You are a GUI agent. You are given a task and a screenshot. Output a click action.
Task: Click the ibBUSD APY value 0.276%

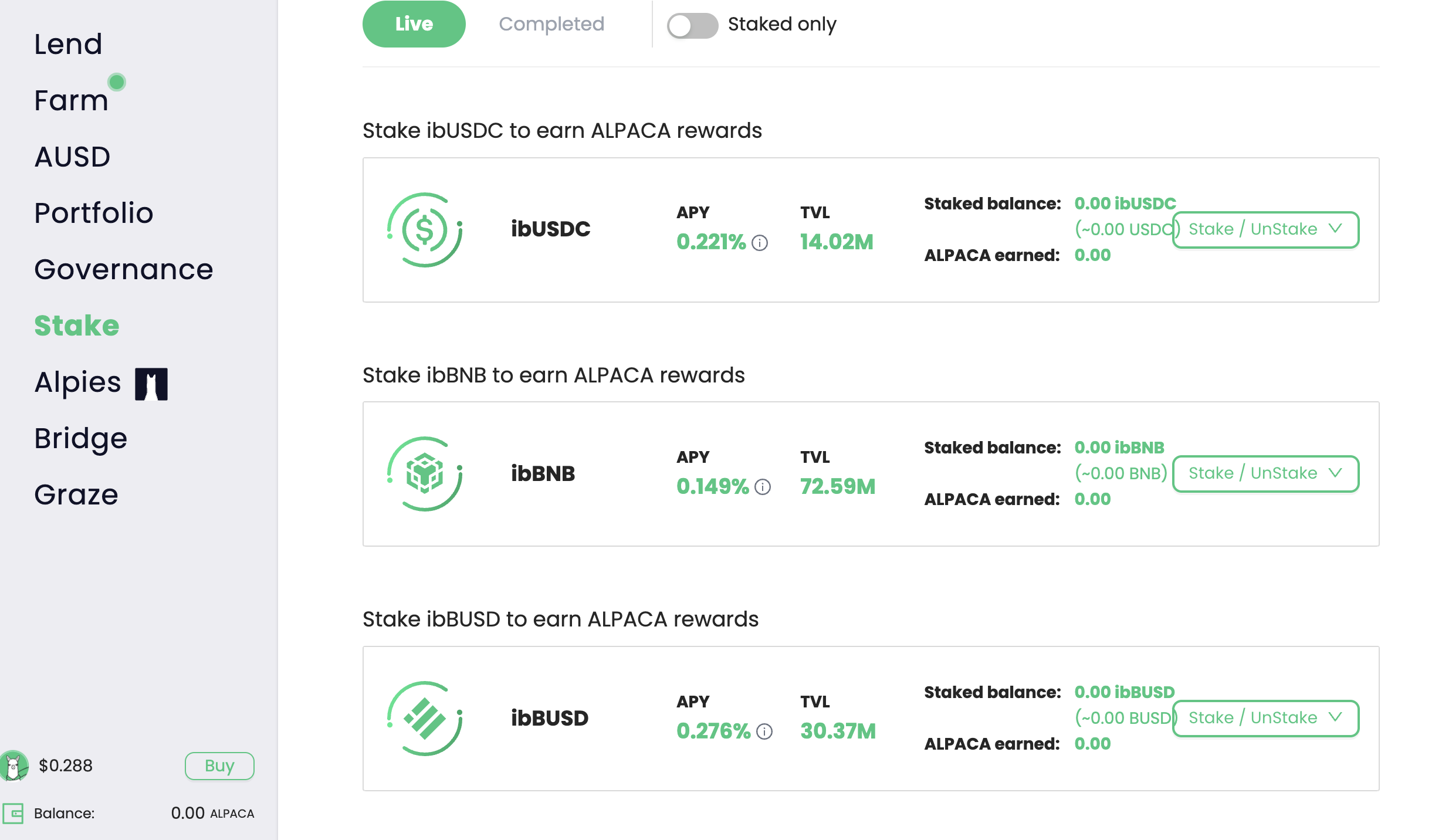point(713,731)
